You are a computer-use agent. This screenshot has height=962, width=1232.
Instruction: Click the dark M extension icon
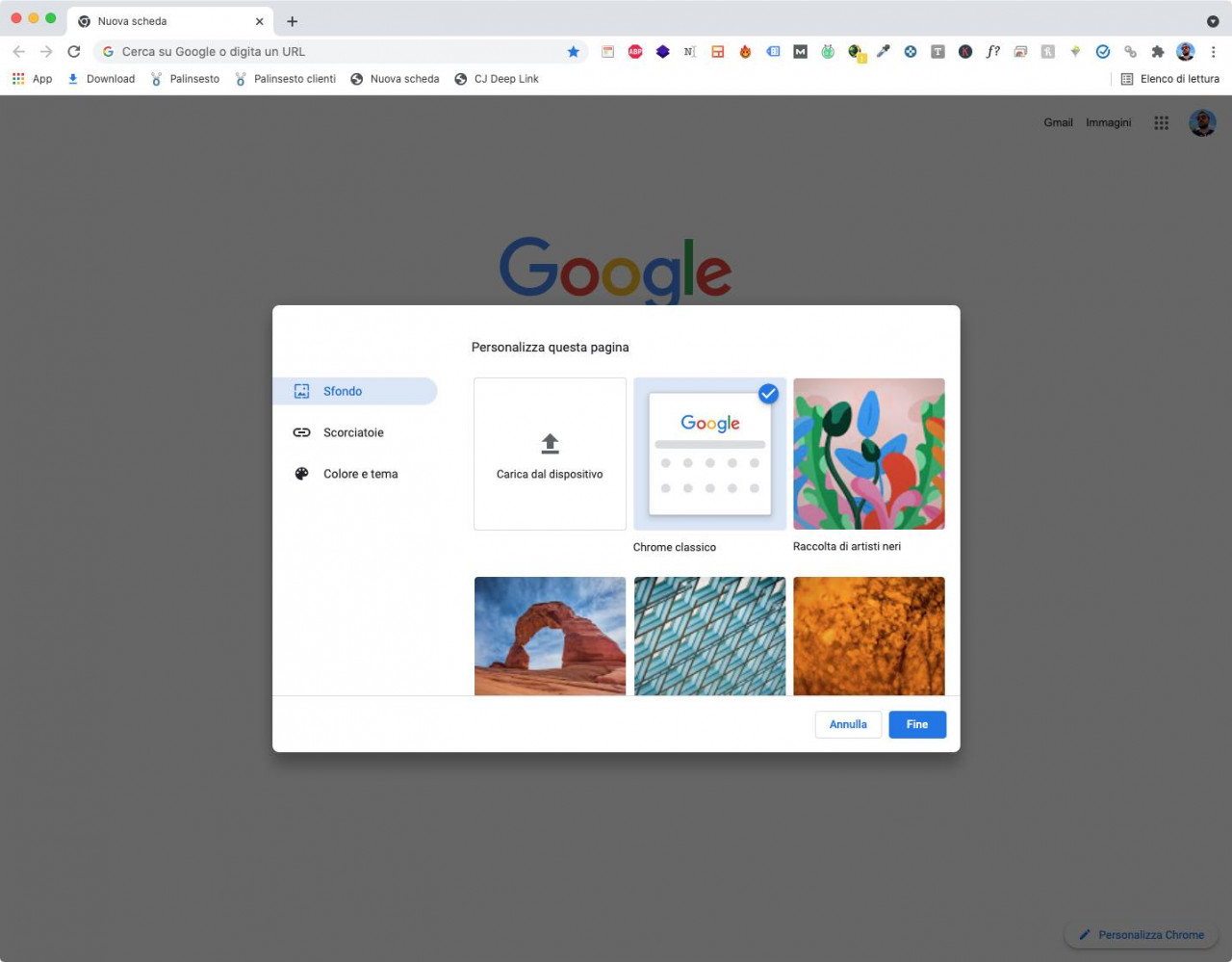coord(800,52)
